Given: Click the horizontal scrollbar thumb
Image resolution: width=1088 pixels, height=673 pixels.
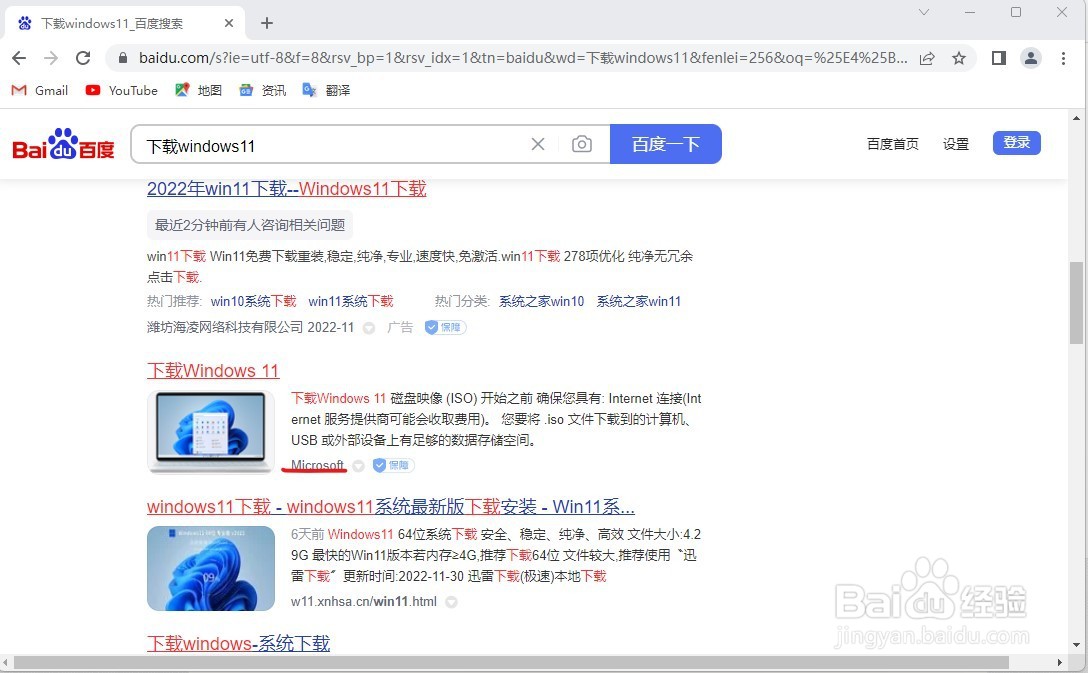Looking at the screenshot, I should point(511,663).
